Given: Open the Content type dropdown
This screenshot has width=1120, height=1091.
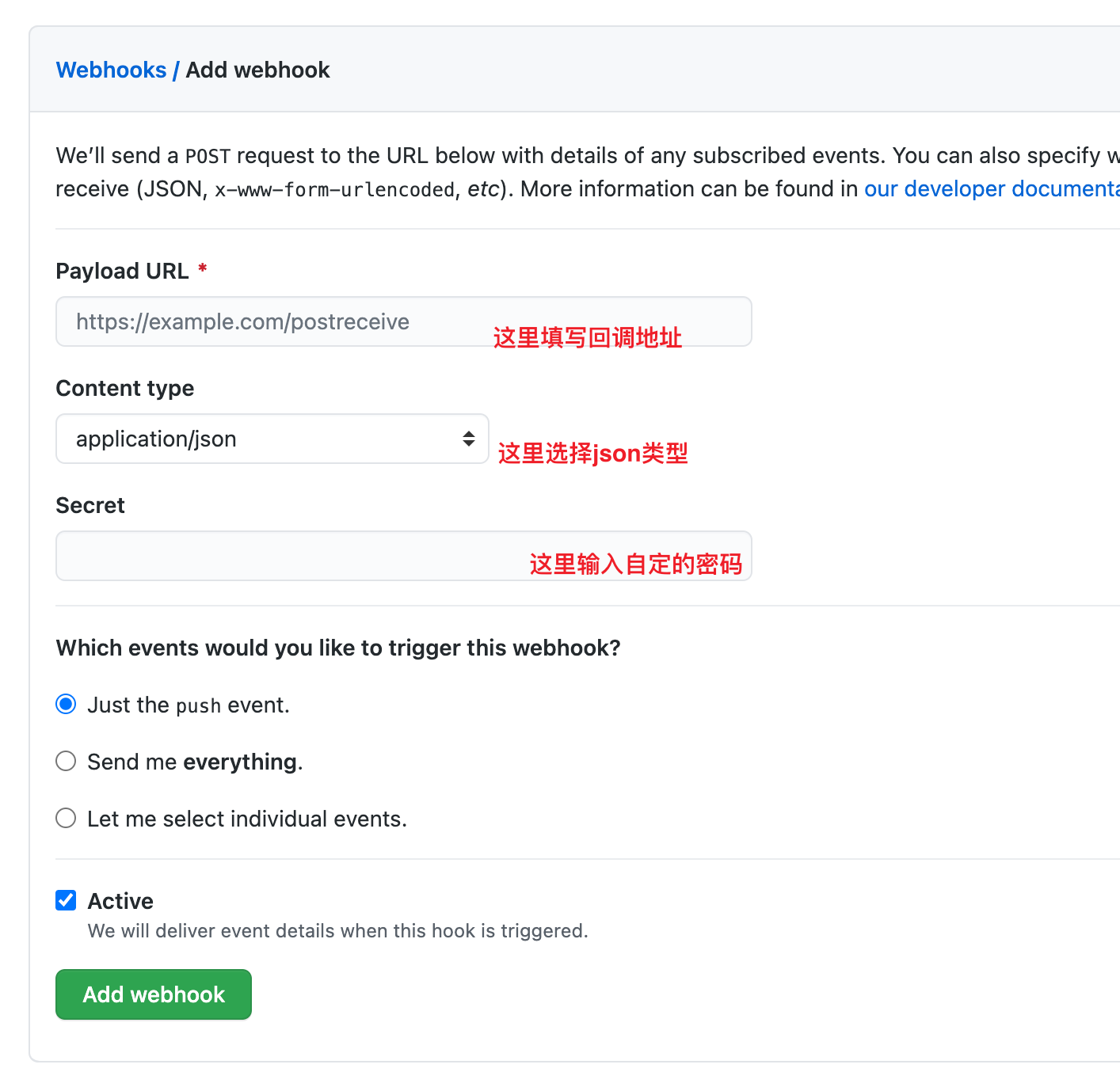Looking at the screenshot, I should click(272, 439).
